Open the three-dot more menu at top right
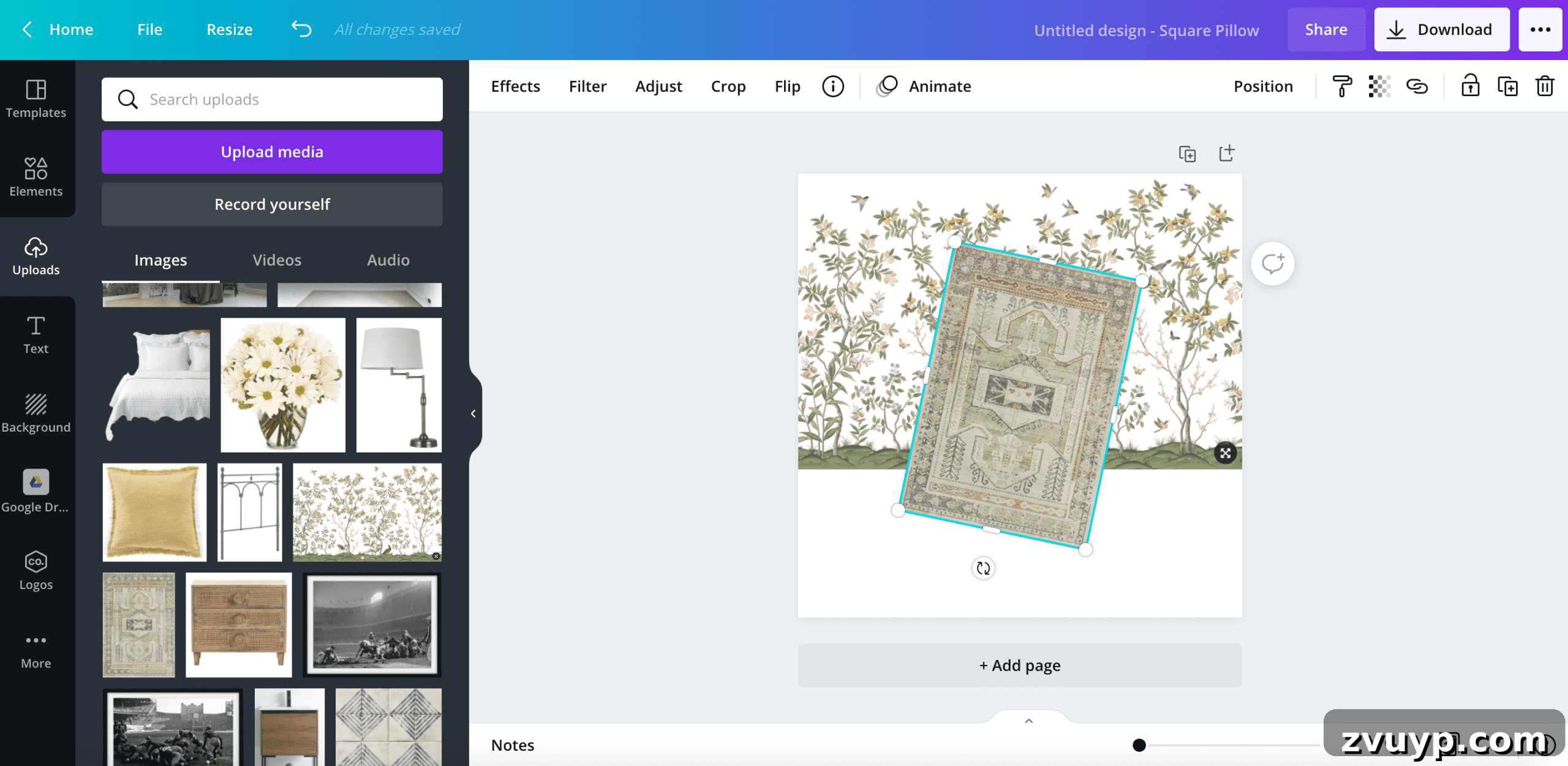Image resolution: width=1568 pixels, height=766 pixels. pos(1540,29)
